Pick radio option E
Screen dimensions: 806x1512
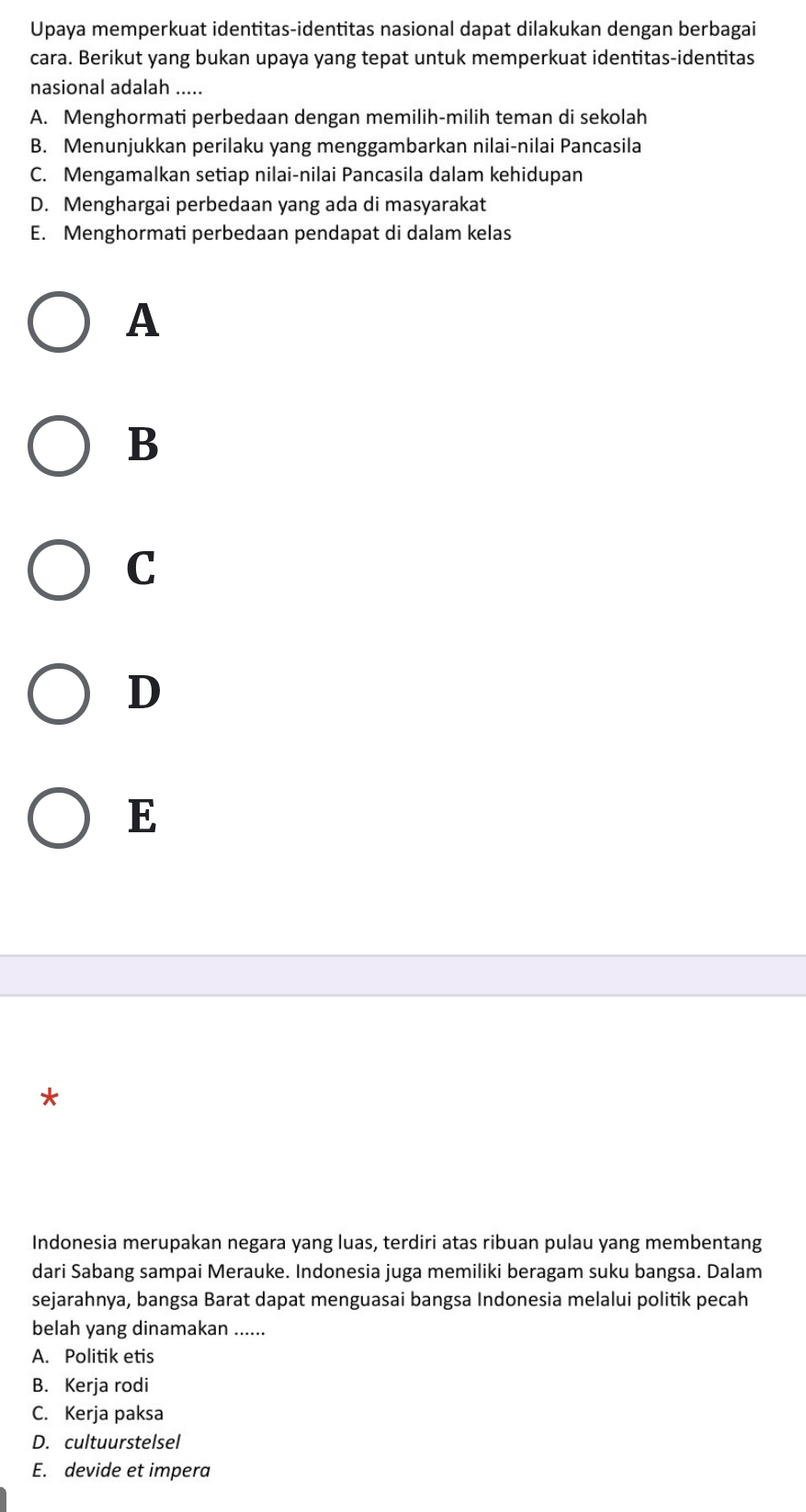60,818
